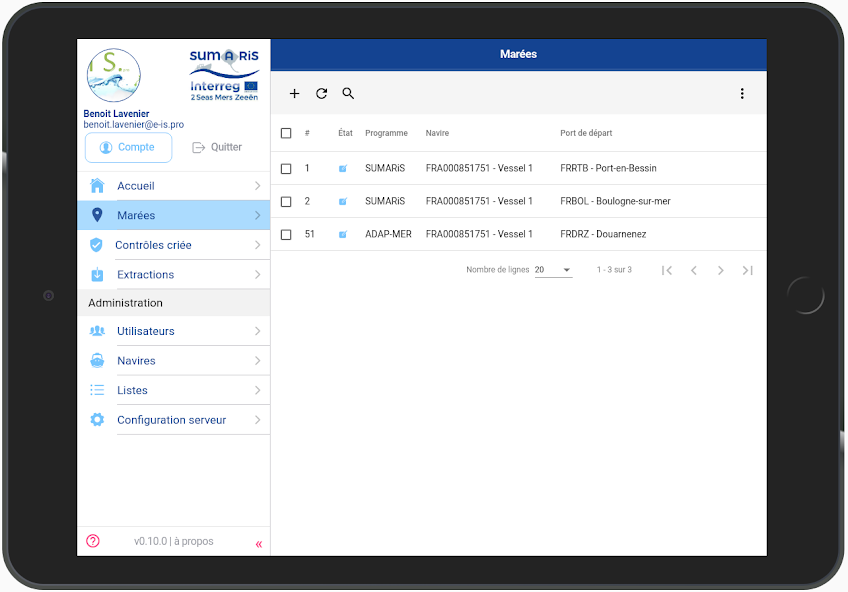
Task: Open the three-dot options menu
Action: [742, 94]
